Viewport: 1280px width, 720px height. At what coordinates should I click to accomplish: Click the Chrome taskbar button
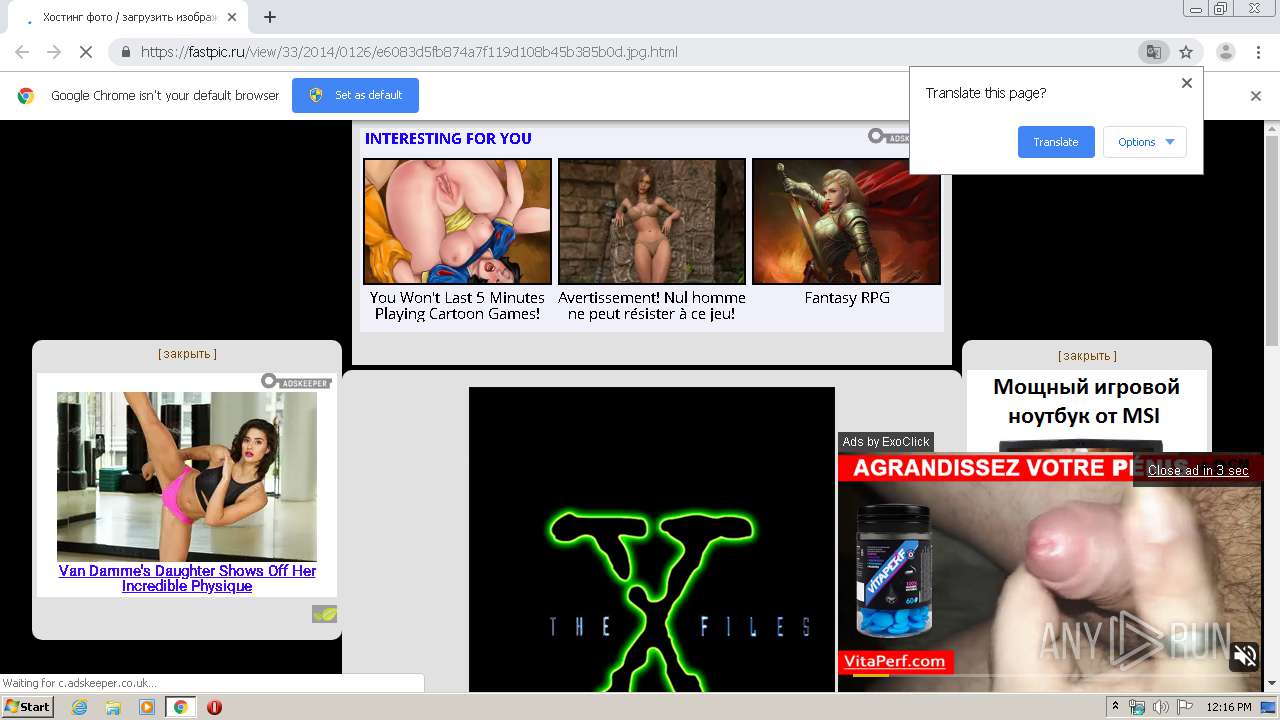pyautogui.click(x=180, y=707)
